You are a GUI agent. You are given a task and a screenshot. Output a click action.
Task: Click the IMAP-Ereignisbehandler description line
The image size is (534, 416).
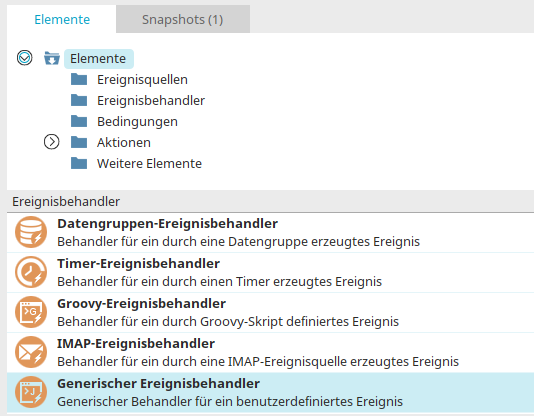pyautogui.click(x=258, y=362)
